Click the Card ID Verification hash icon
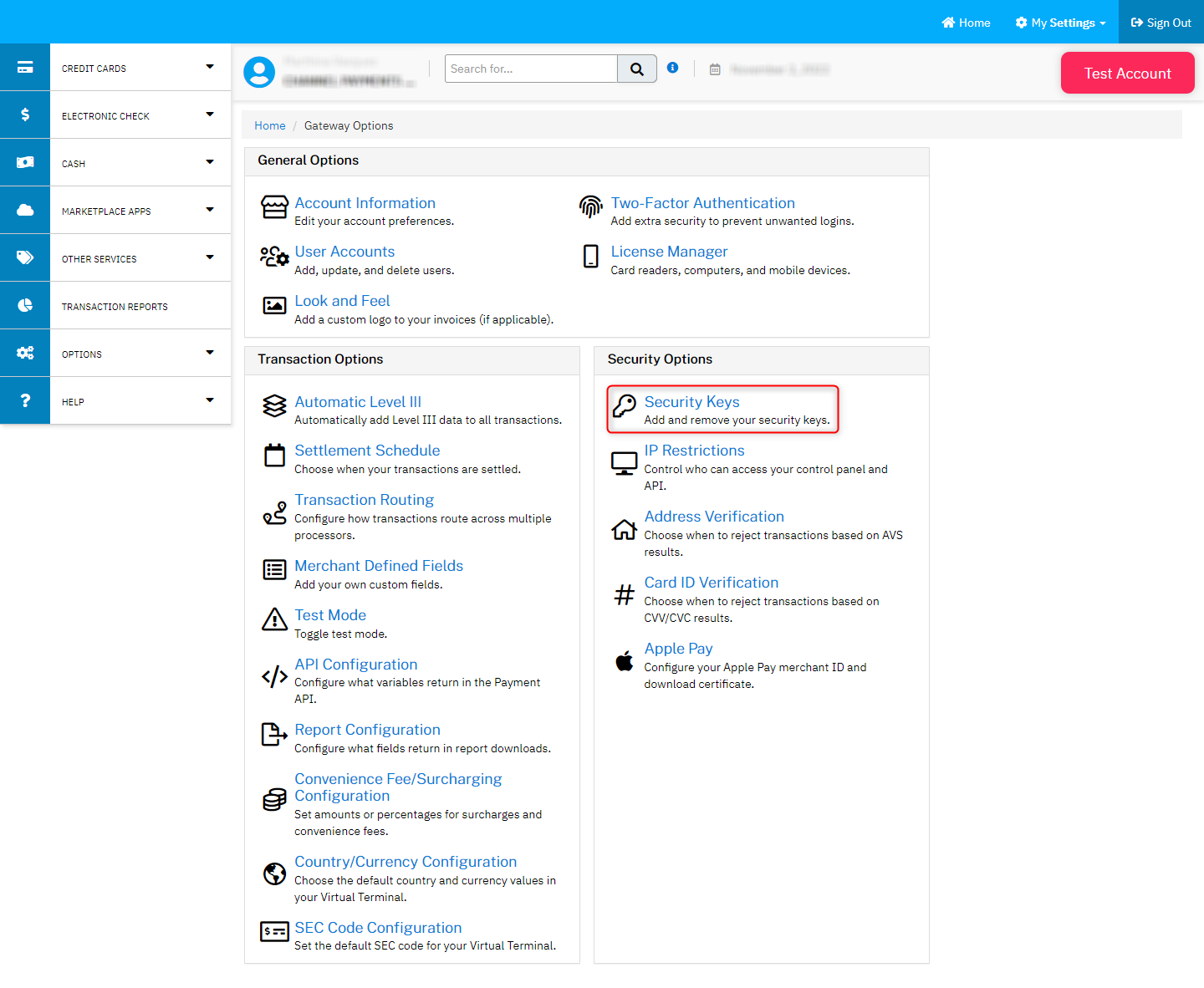Viewport: 1204px width, 988px height. 624,595
